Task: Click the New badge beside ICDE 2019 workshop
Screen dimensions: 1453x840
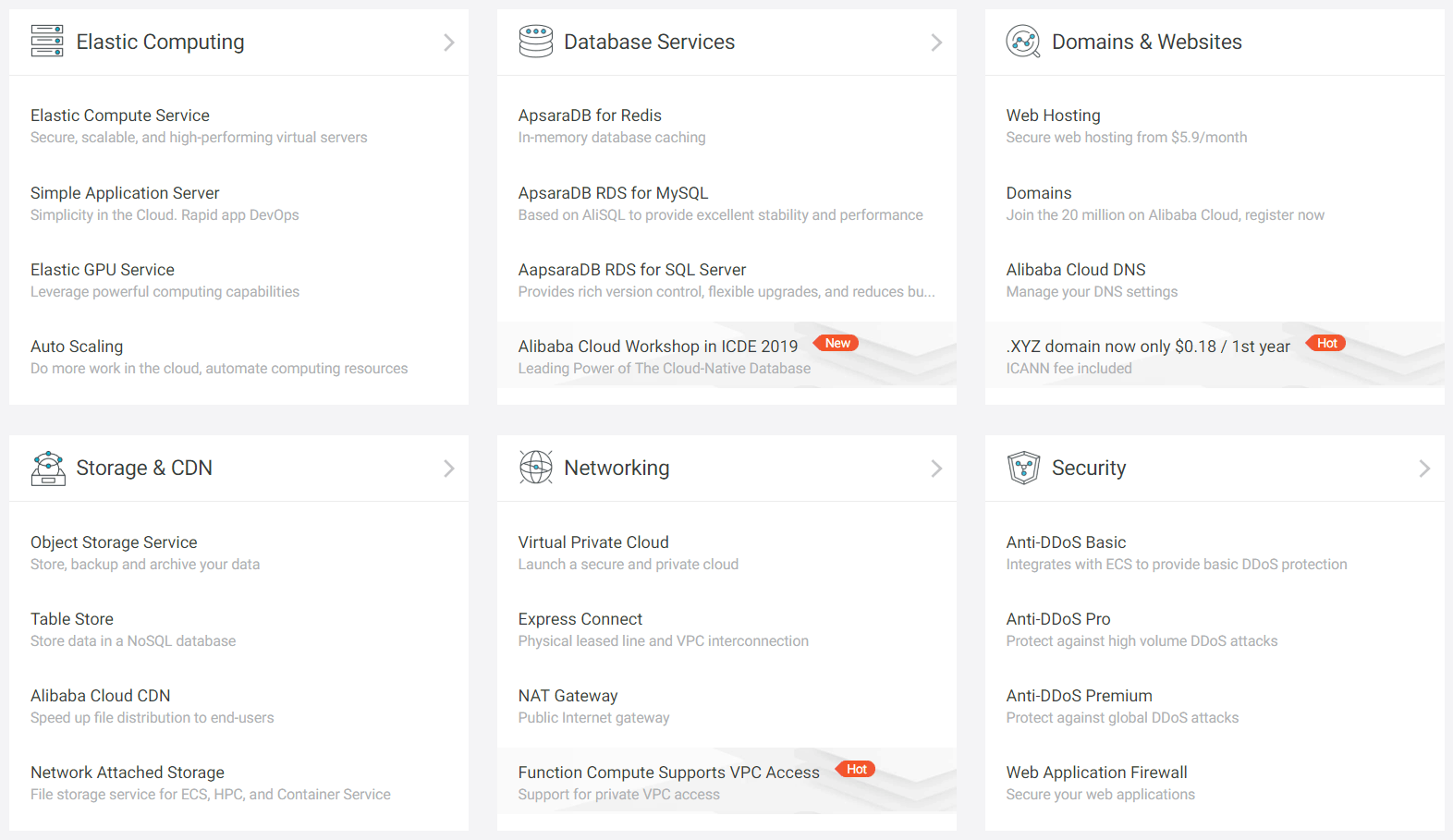Action: tap(836, 343)
